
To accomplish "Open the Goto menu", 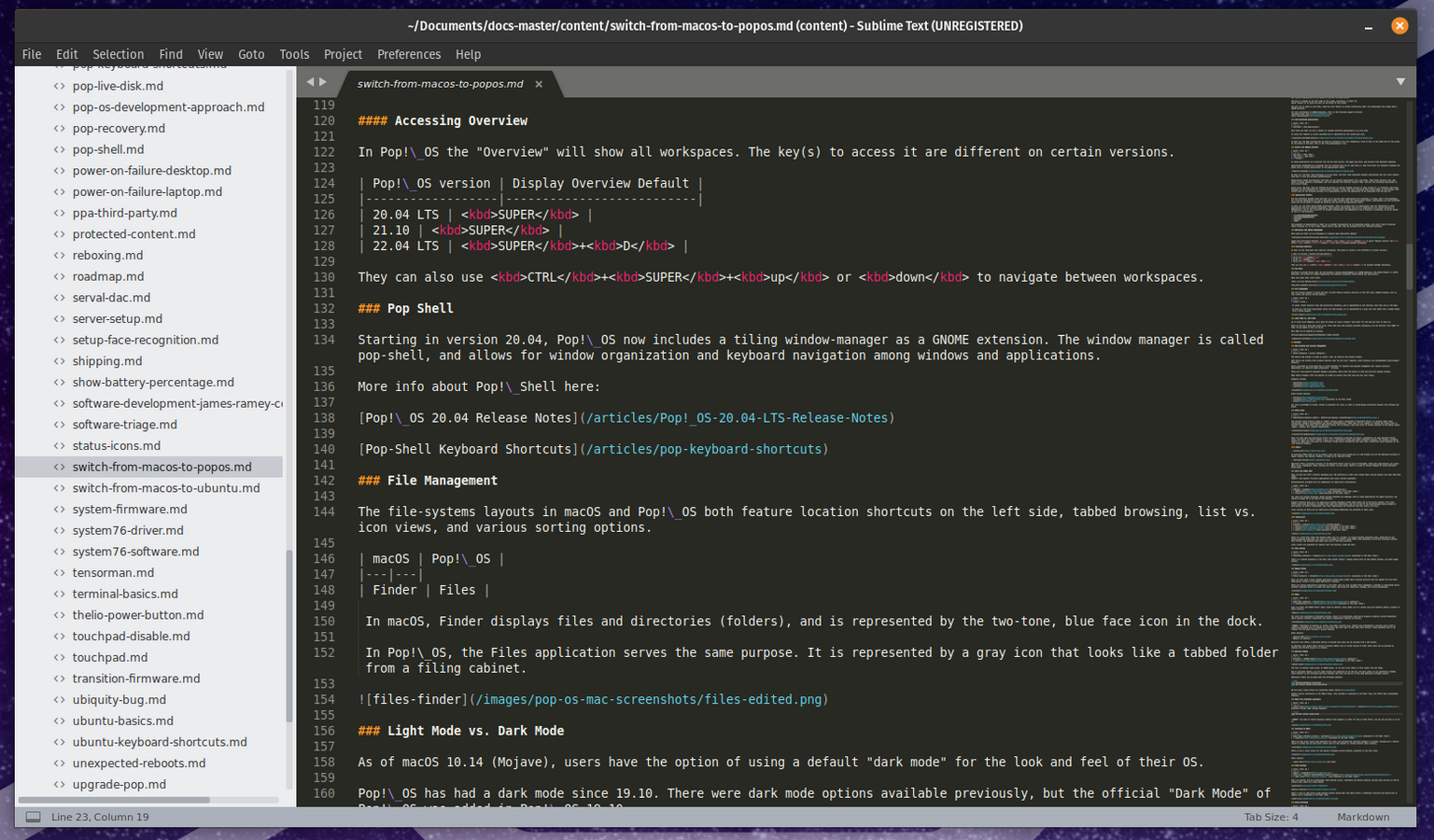I will [x=251, y=54].
